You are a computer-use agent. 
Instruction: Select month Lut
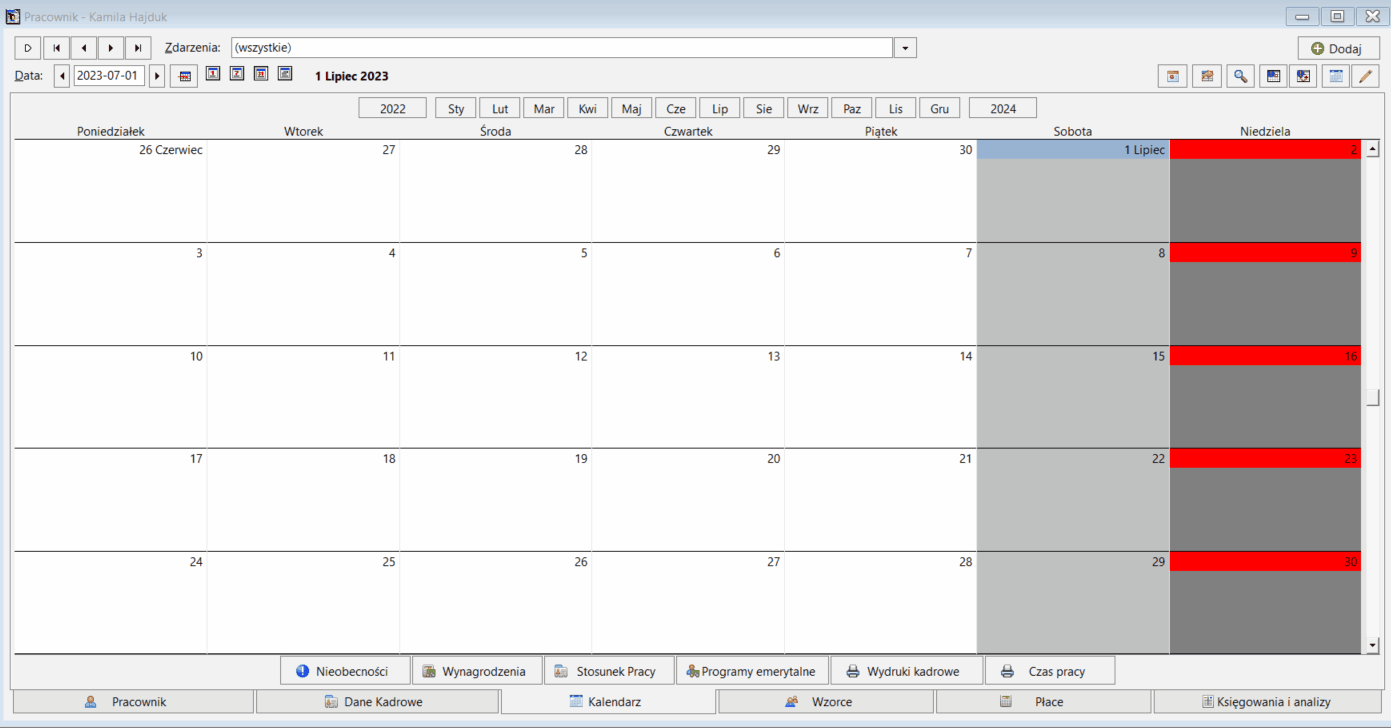point(500,109)
